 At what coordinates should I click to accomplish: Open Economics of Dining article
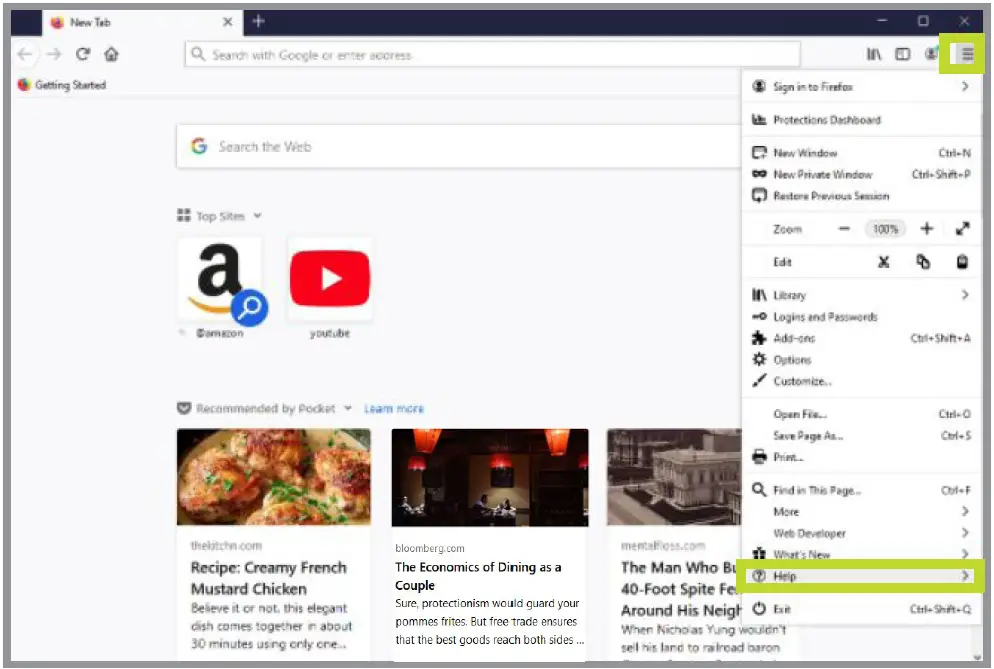[479, 576]
